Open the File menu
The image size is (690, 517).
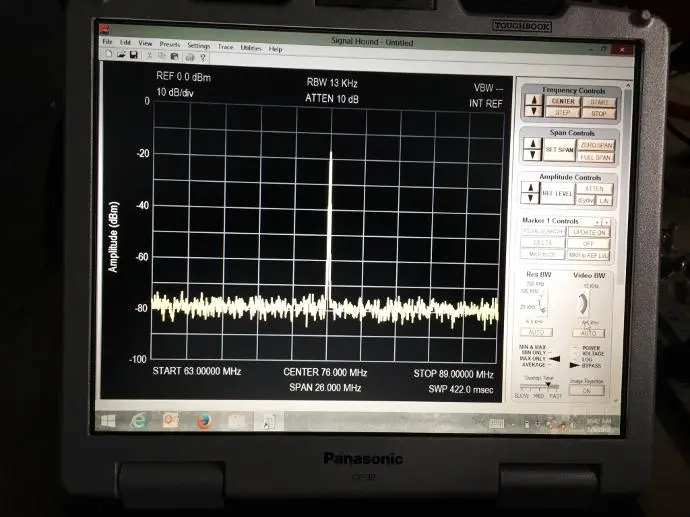[107, 41]
